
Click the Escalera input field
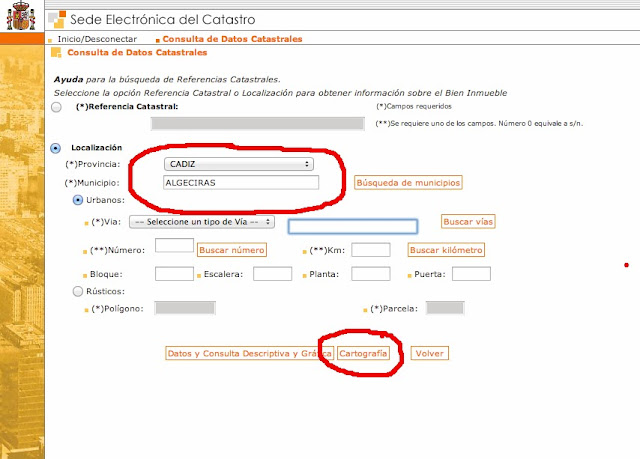click(x=272, y=274)
